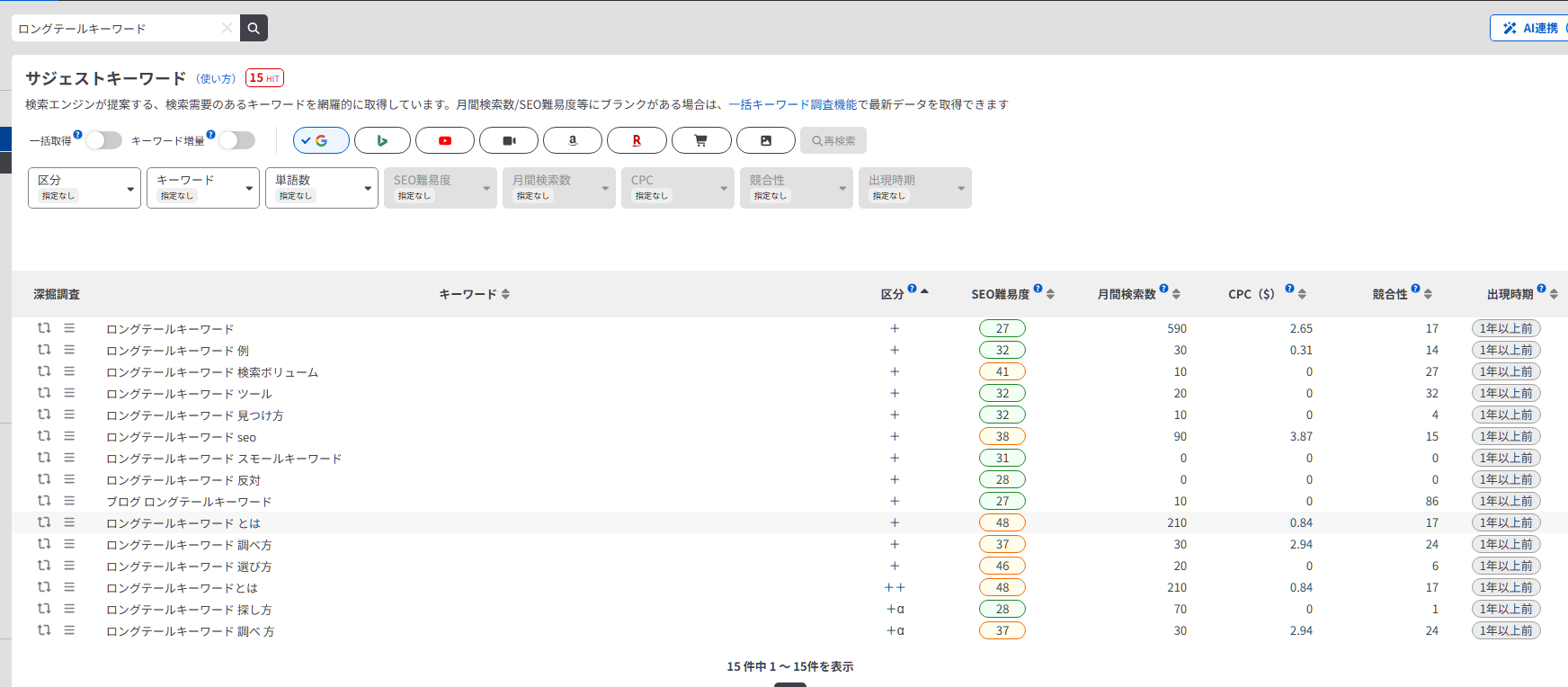
Task: Select the image search source icon
Action: (x=766, y=140)
